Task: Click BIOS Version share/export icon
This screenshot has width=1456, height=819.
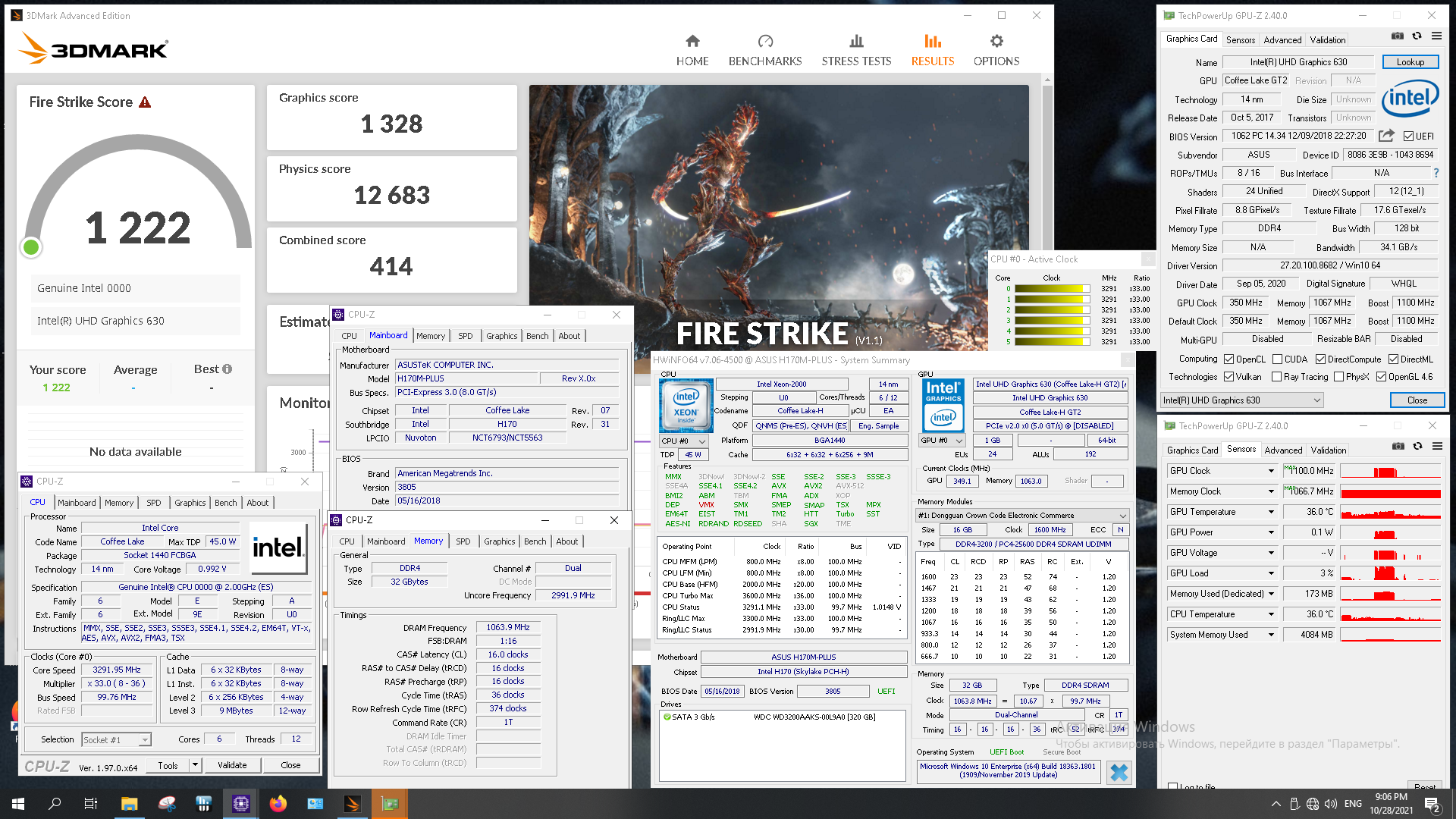Action: (1386, 136)
